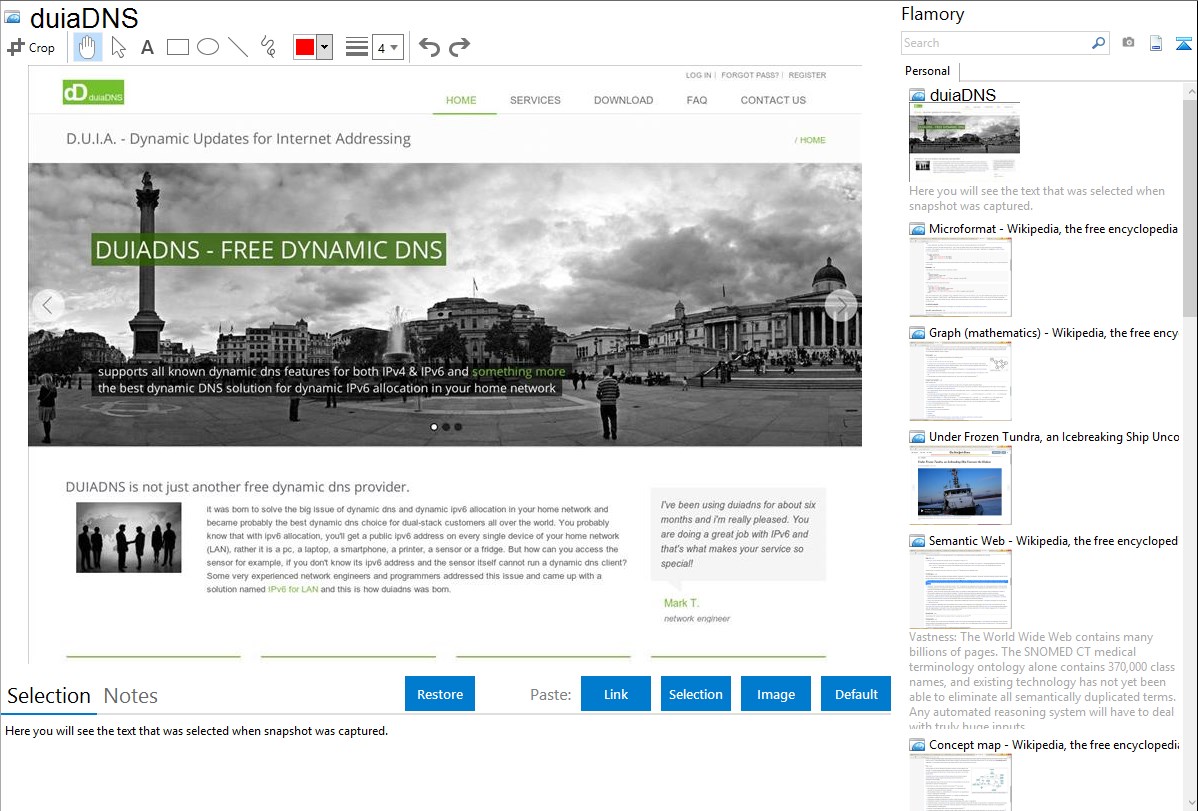Click the Semantic Web title text

(1053, 540)
